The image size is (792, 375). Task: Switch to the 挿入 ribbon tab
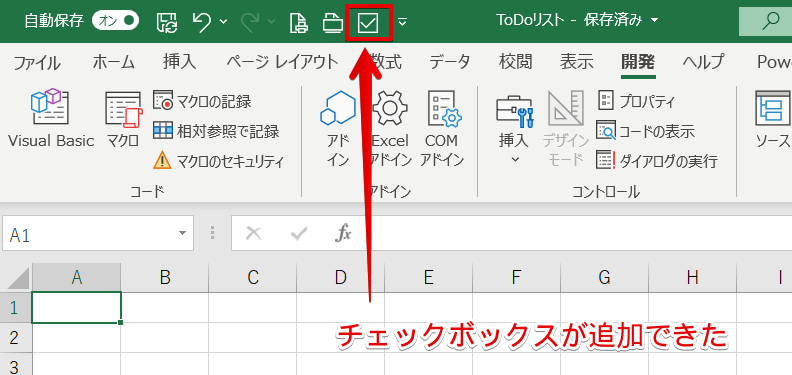(179, 62)
